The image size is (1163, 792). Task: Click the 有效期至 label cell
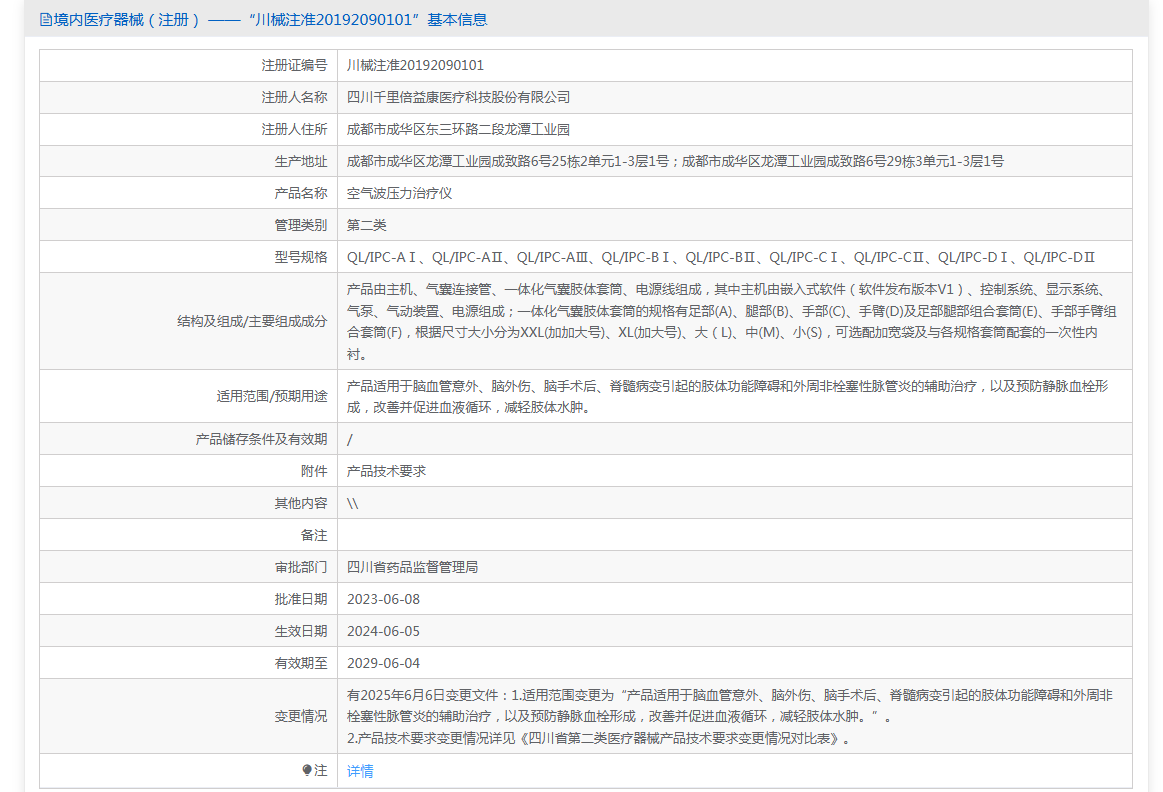pos(188,663)
